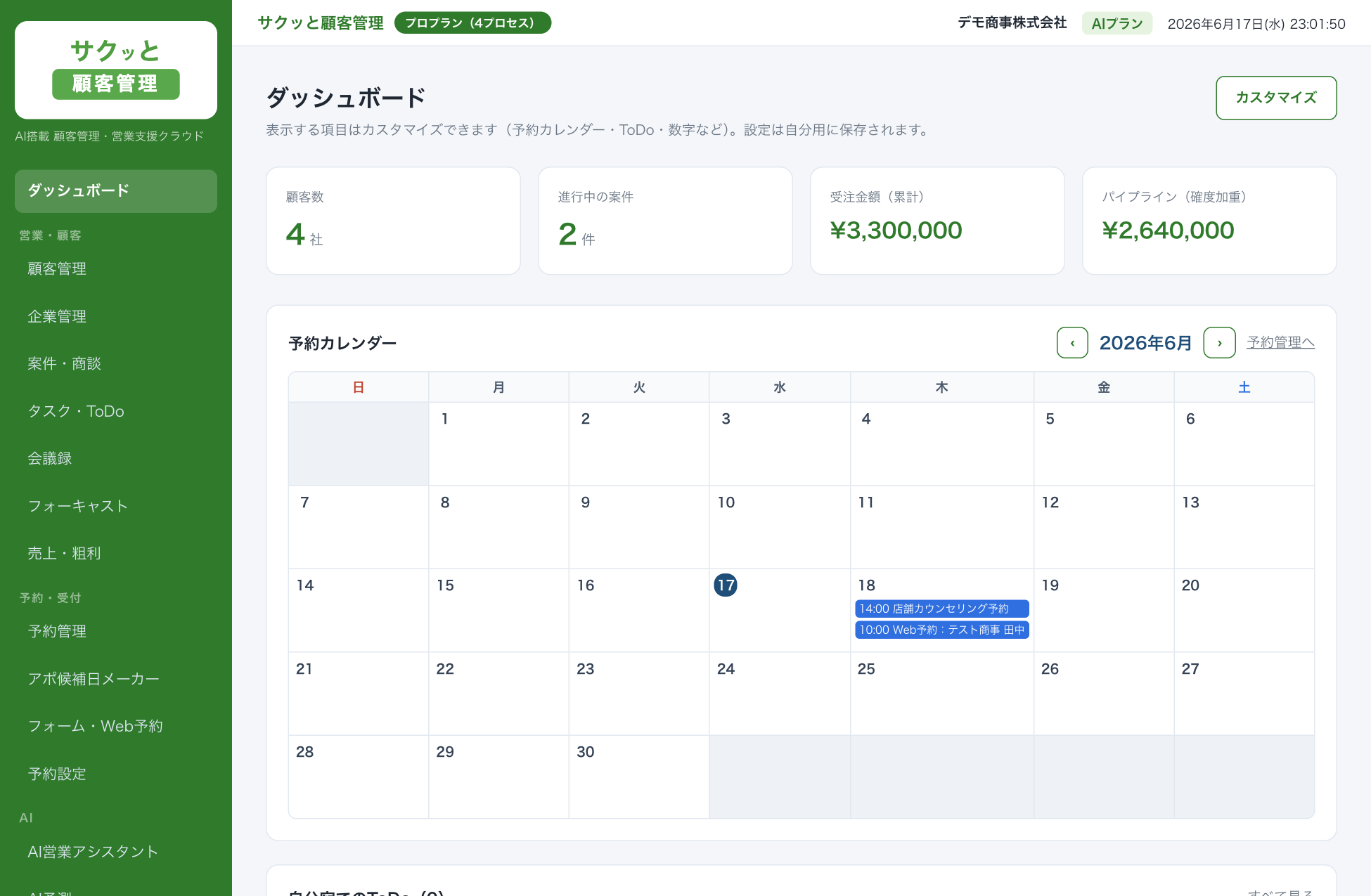This screenshot has height=896, width=1371.
Task: Click the デモ商事株式会社 company name
Action: tap(1012, 23)
